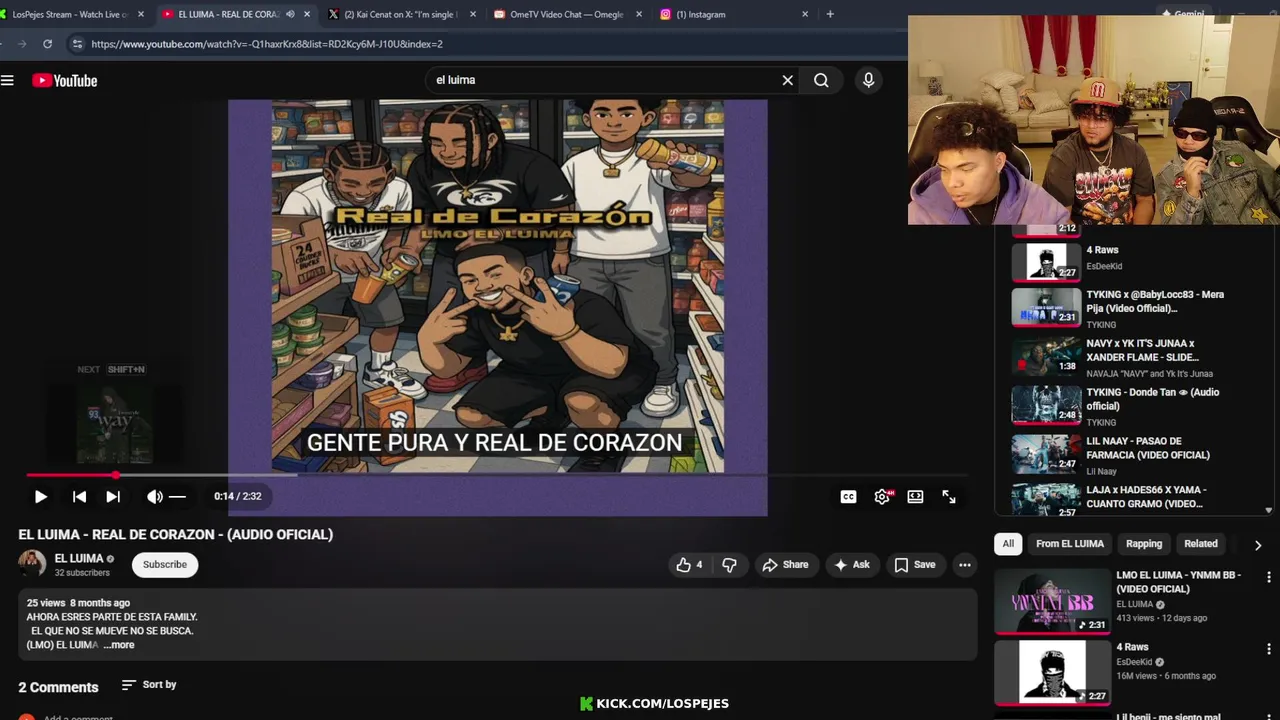Mute the video volume speaker
This screenshot has width=1280, height=720.
[x=154, y=496]
